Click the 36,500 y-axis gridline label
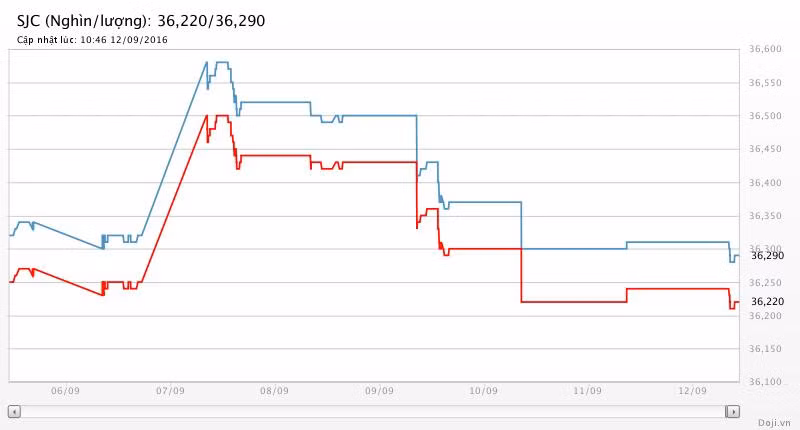The height and width of the screenshot is (430, 800). pos(764,116)
